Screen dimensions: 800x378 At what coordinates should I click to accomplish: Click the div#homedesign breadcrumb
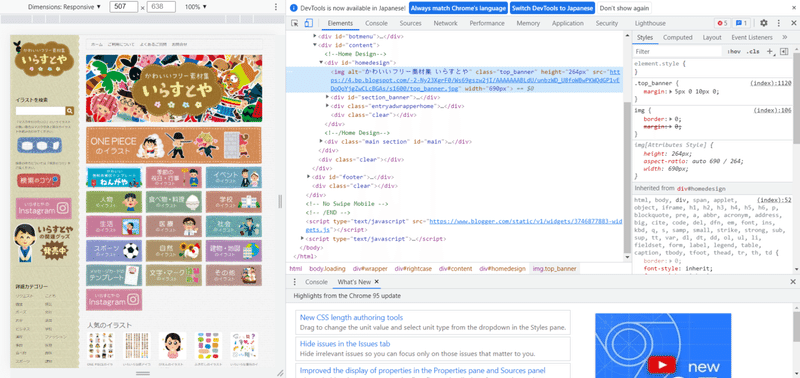(x=502, y=269)
